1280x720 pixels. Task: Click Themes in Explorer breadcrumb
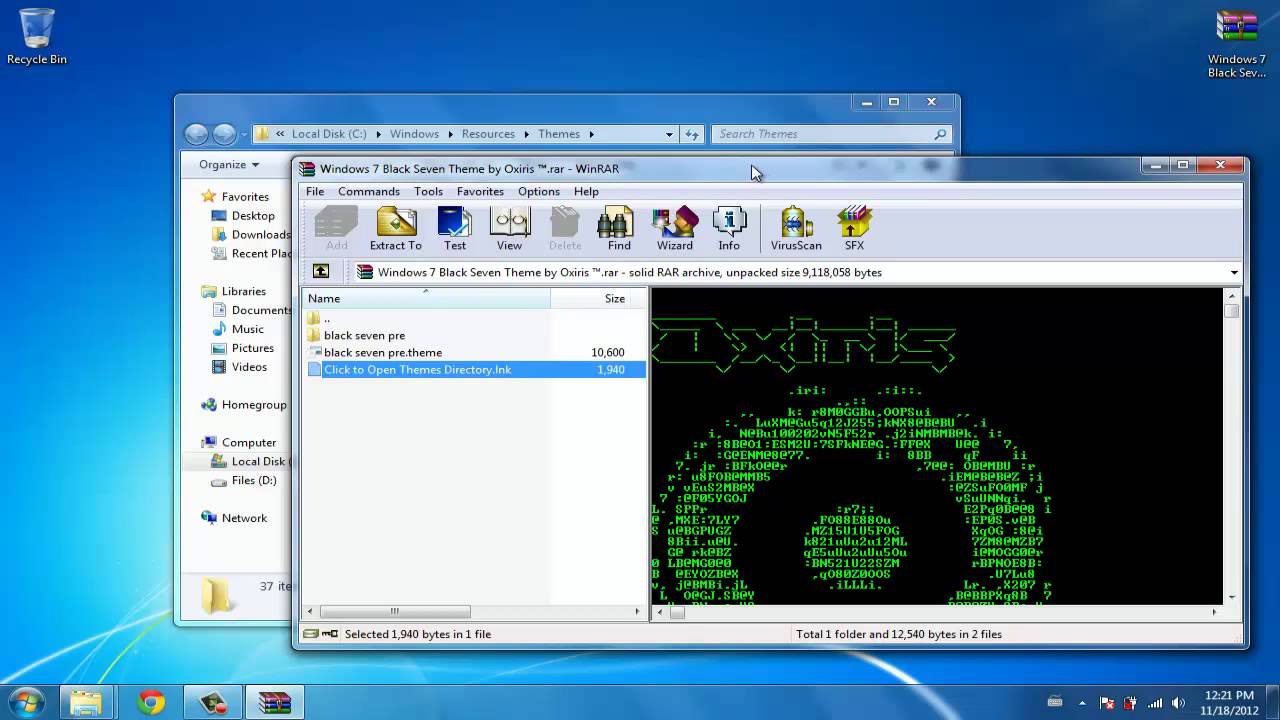coord(559,134)
